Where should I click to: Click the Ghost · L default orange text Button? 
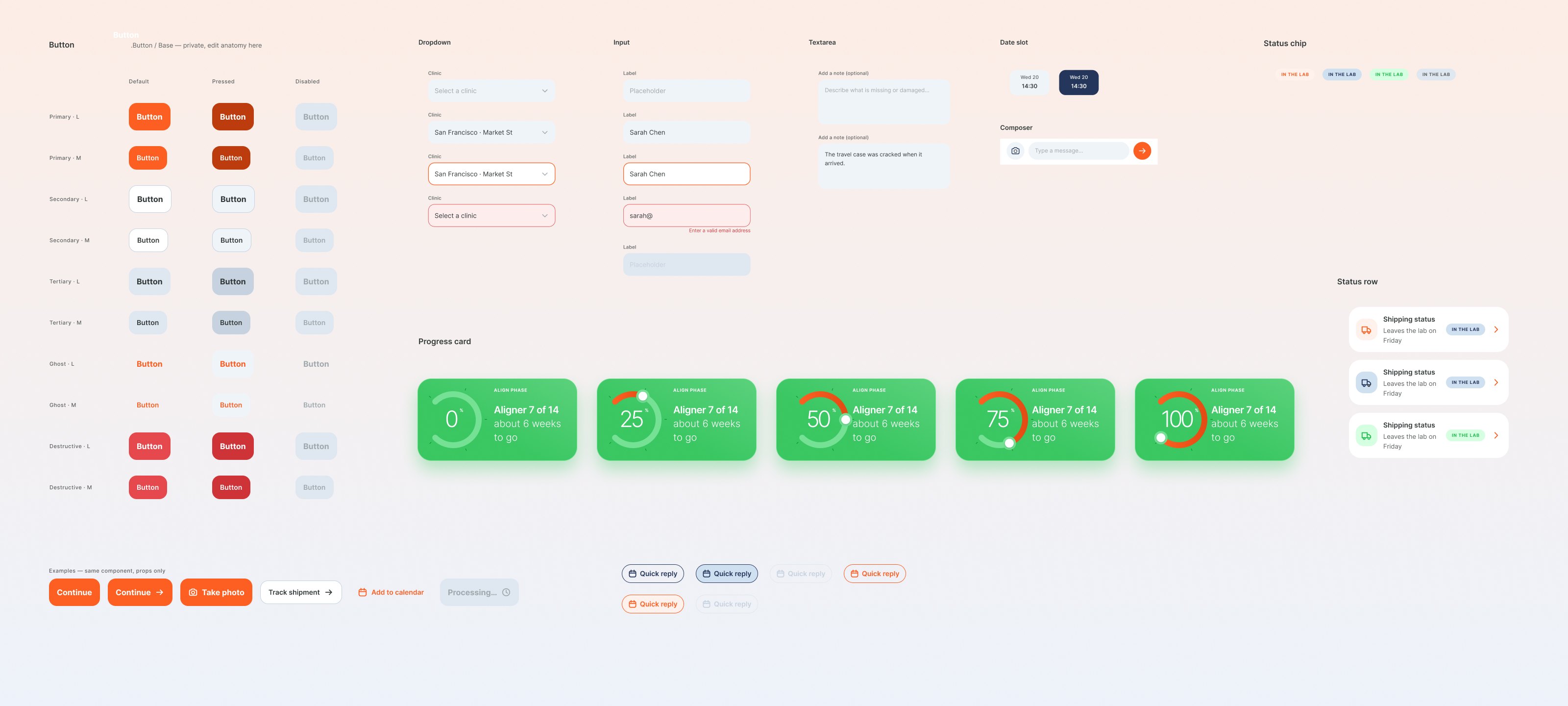pyautogui.click(x=149, y=364)
